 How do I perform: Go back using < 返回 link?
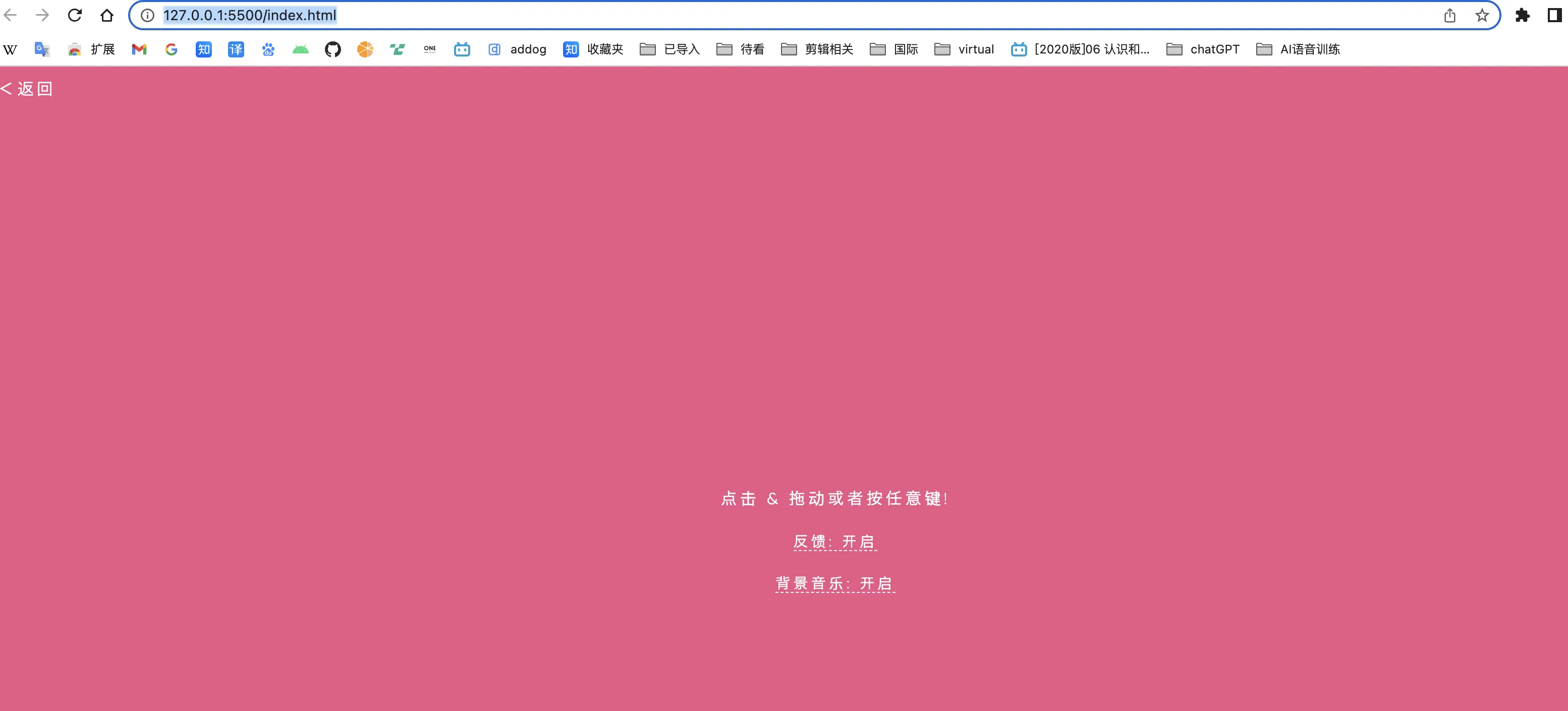point(27,89)
